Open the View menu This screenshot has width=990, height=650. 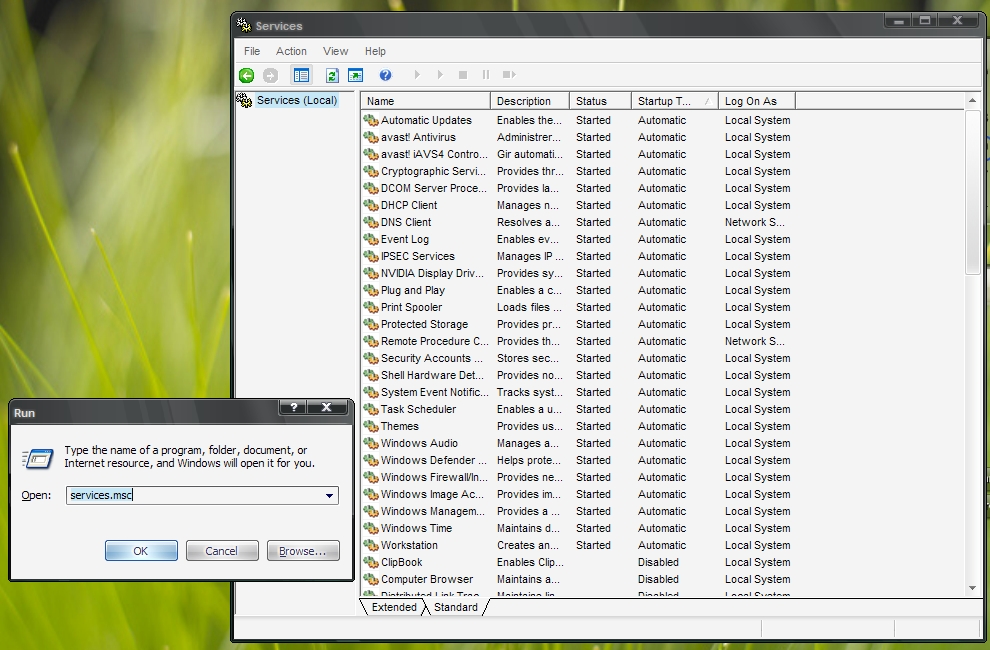click(x=335, y=51)
